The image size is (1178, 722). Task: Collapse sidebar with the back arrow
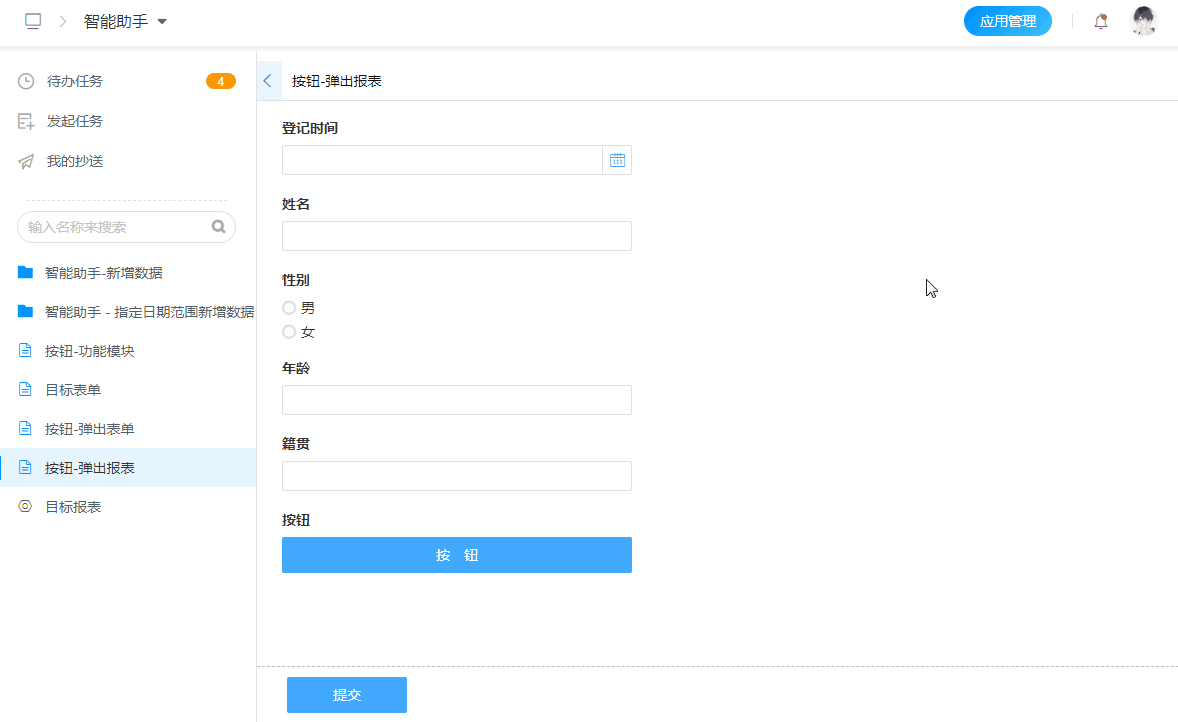268,81
